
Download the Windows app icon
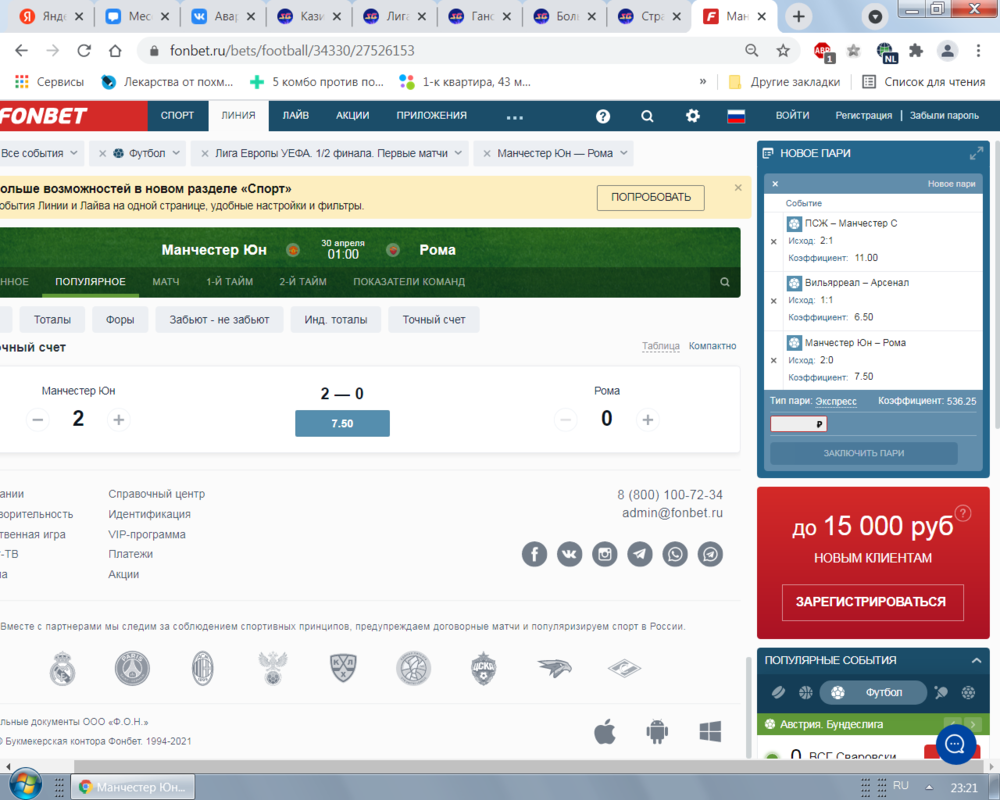710,731
